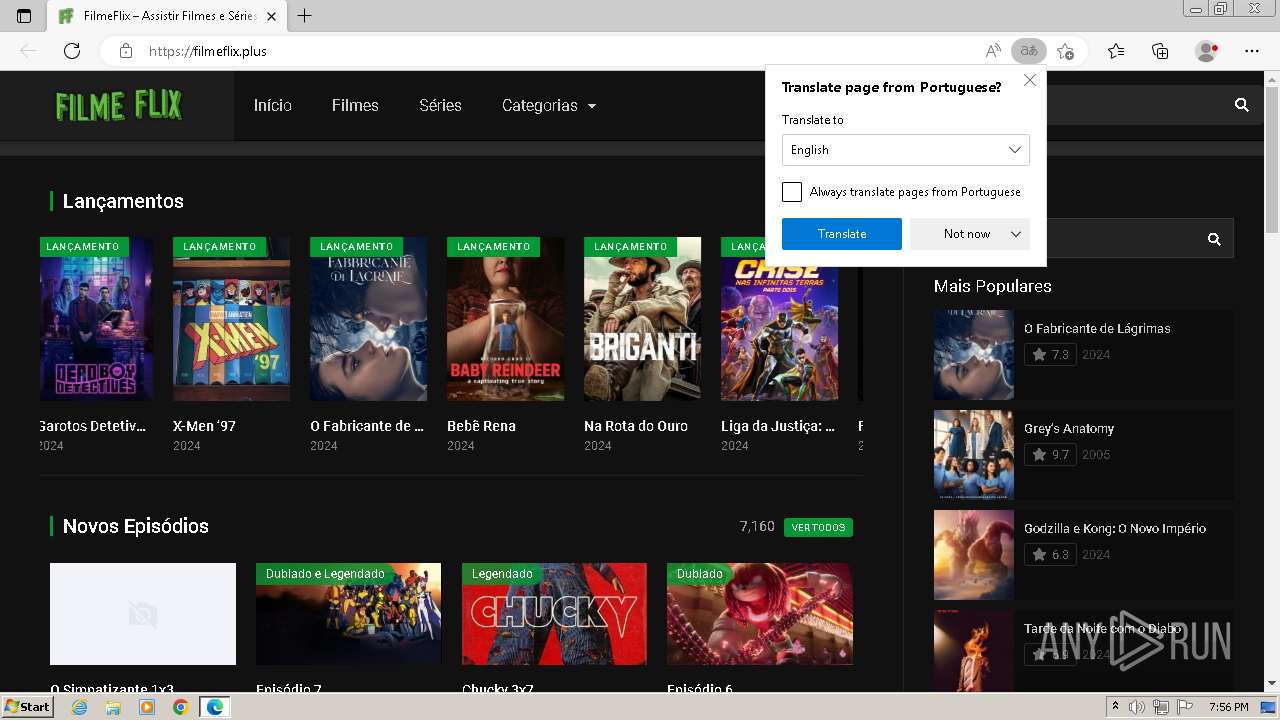Open the X-Men '97 title link
The height and width of the screenshot is (720, 1280).
(204, 426)
